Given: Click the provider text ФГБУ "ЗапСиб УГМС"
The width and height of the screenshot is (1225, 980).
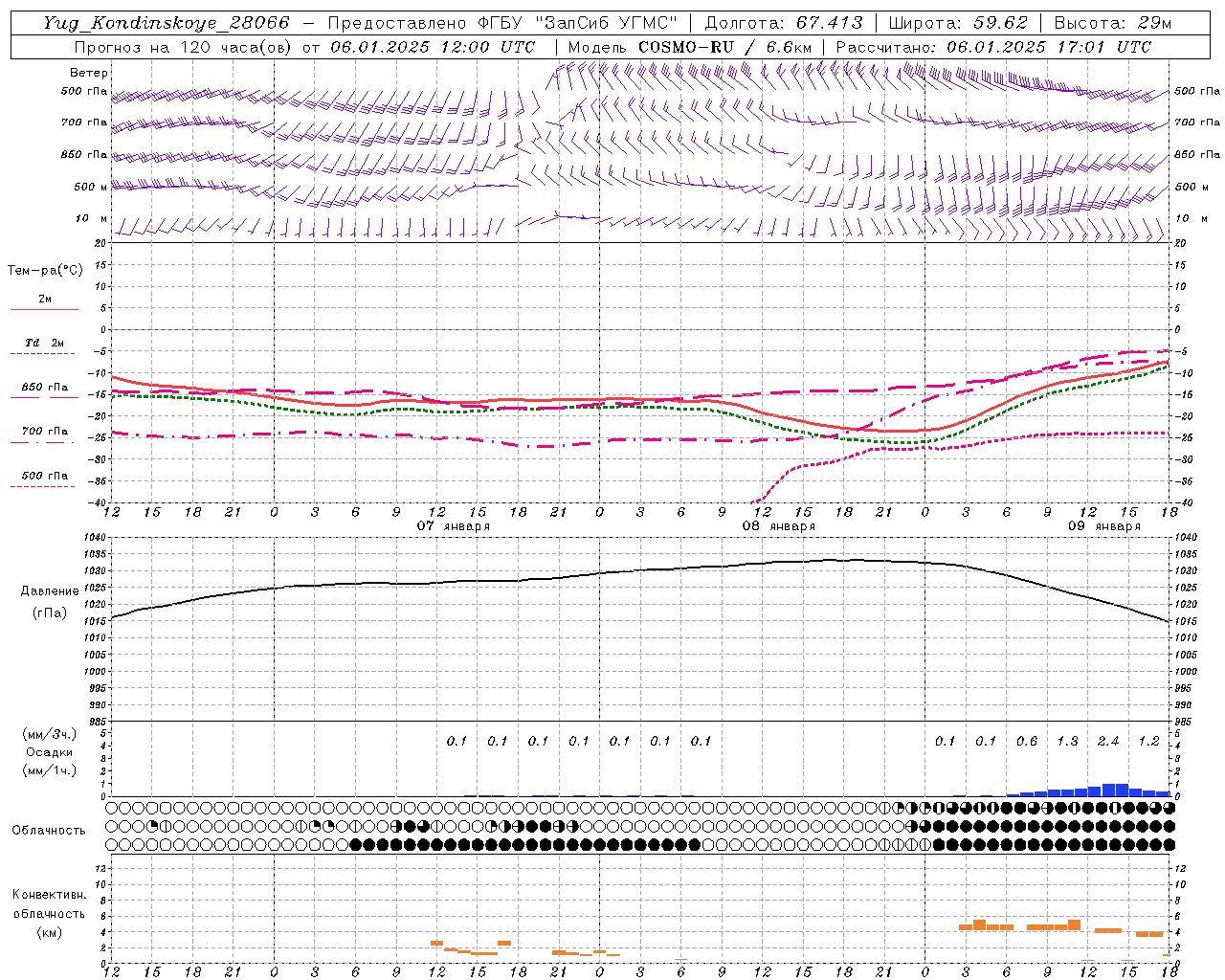Looking at the screenshot, I should (576, 22).
